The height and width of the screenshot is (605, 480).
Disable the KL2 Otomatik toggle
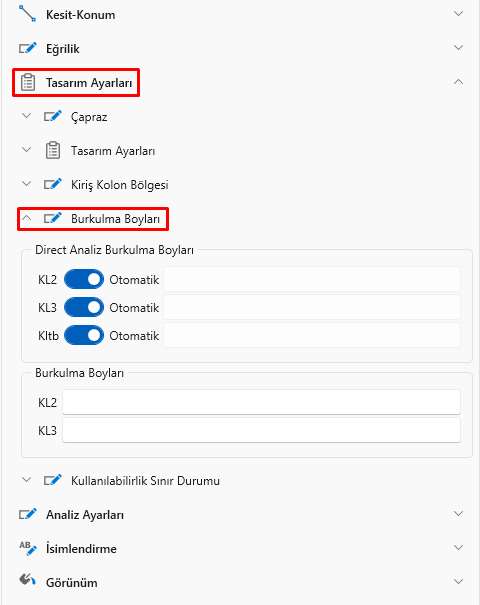point(84,279)
